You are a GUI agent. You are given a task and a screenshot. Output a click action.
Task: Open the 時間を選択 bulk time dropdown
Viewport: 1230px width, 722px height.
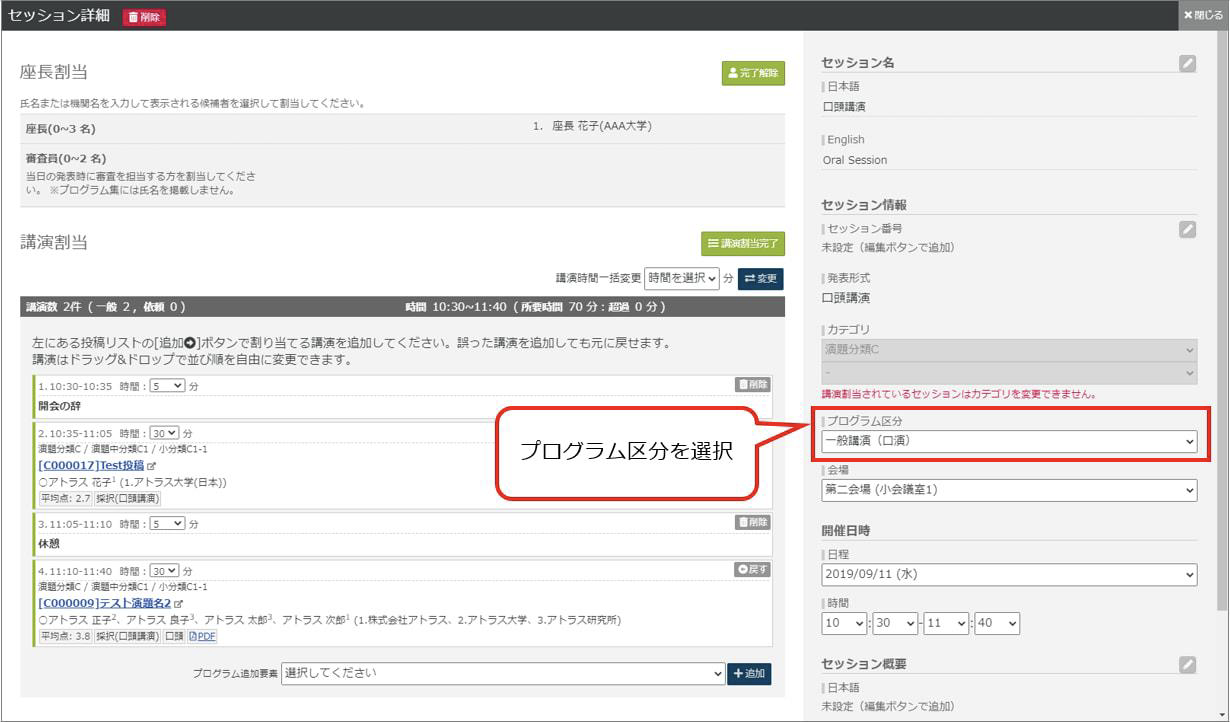pos(682,278)
